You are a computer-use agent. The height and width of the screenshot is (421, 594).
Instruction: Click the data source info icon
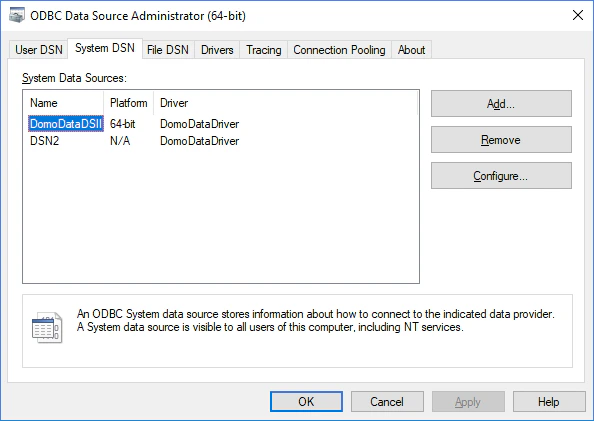point(47,327)
